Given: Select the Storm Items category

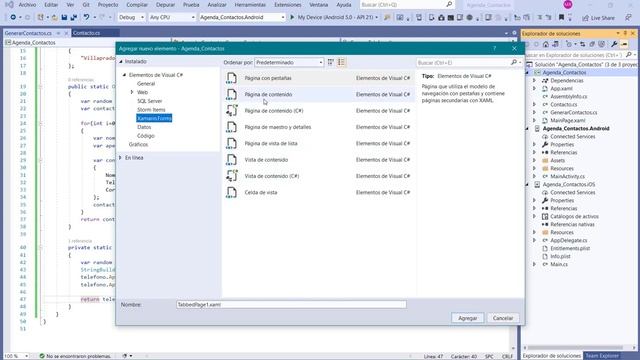Looking at the screenshot, I should 151,110.
